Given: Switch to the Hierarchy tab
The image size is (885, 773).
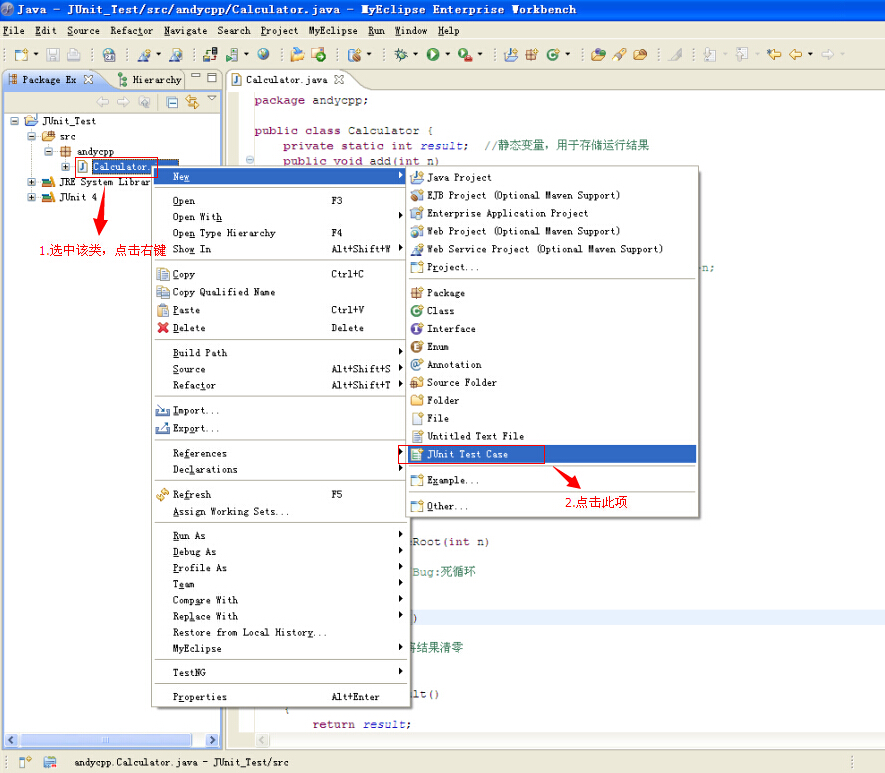Looking at the screenshot, I should (x=150, y=80).
